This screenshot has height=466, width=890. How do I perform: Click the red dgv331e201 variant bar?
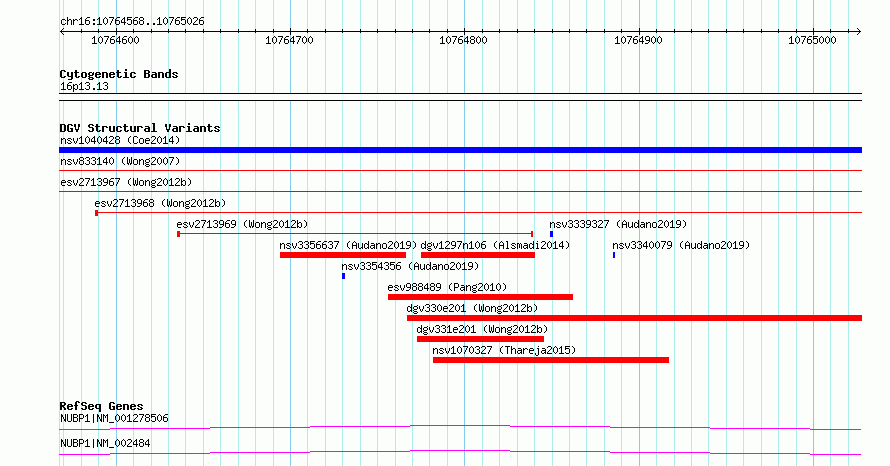[x=480, y=339]
